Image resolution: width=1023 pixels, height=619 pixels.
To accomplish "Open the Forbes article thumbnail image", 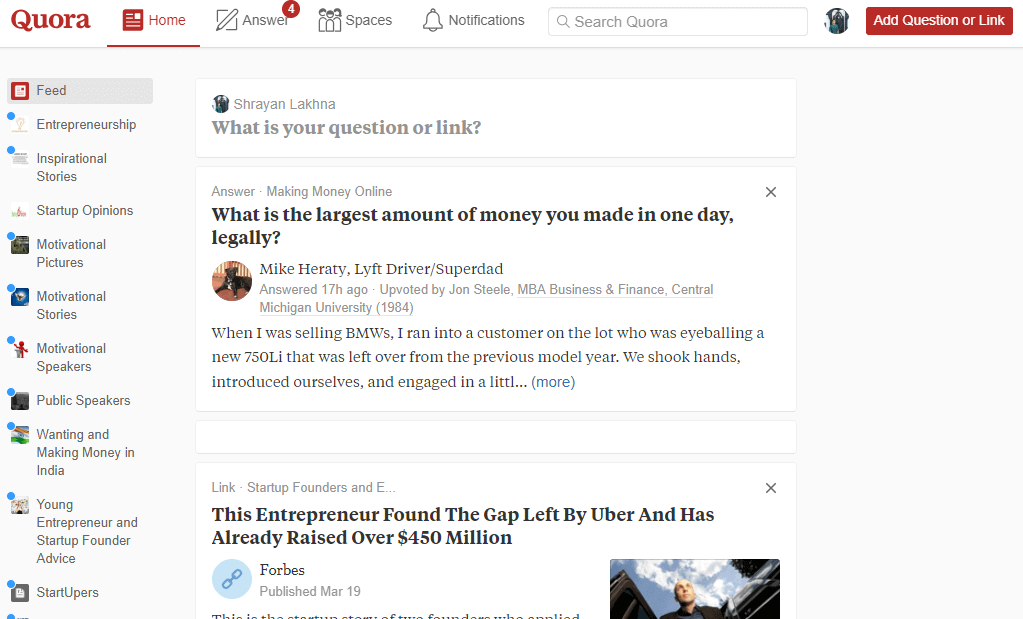I will pos(694,589).
